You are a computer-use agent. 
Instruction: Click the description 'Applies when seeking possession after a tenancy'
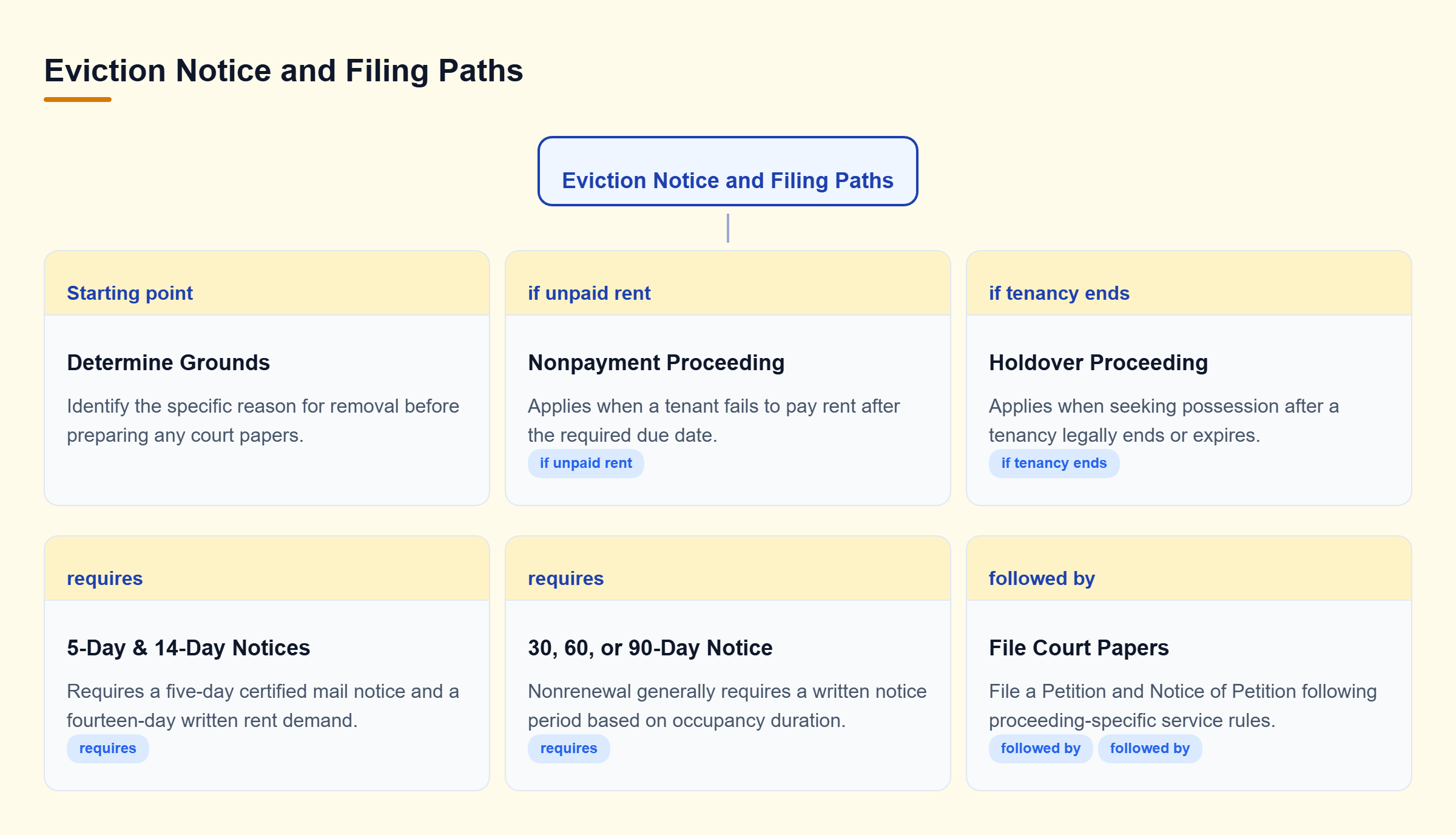coord(1164,421)
